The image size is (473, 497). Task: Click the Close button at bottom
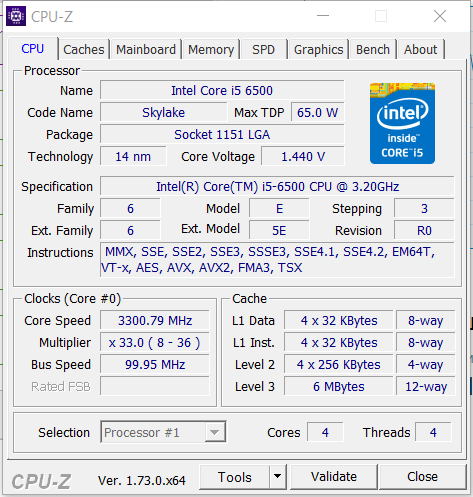pos(422,477)
